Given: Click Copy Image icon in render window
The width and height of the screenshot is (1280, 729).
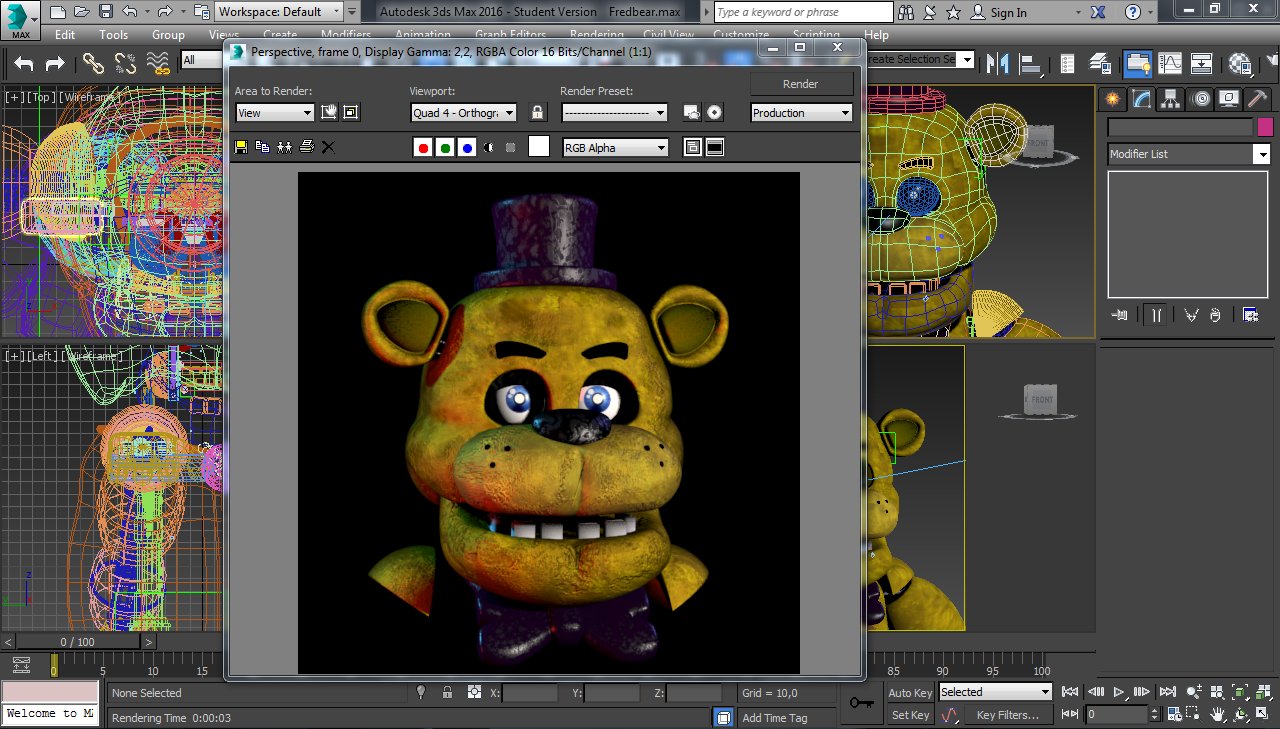Looking at the screenshot, I should point(263,147).
